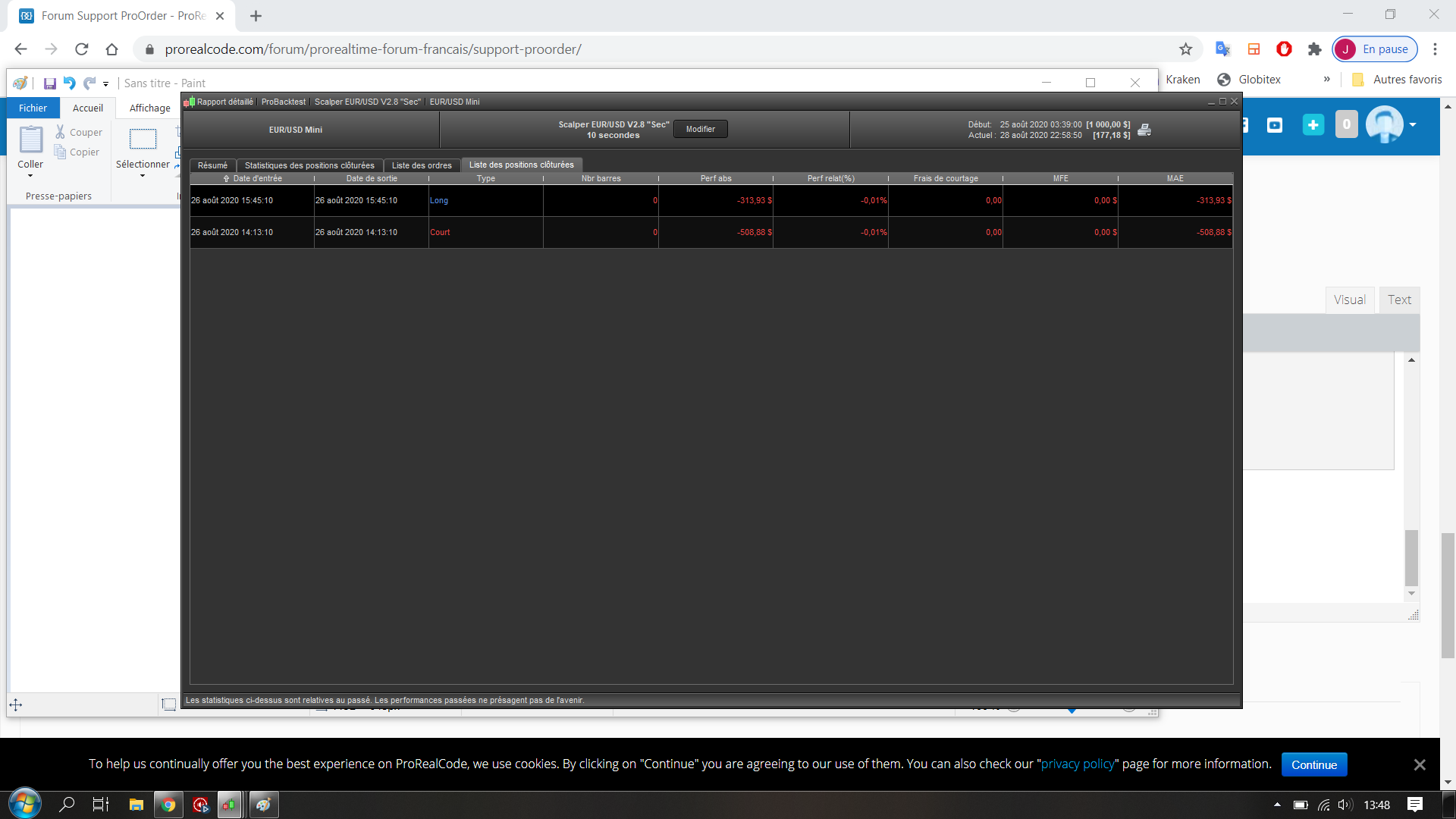Undo with Paint's blue arrow icon
The height and width of the screenshot is (819, 1456).
click(69, 83)
